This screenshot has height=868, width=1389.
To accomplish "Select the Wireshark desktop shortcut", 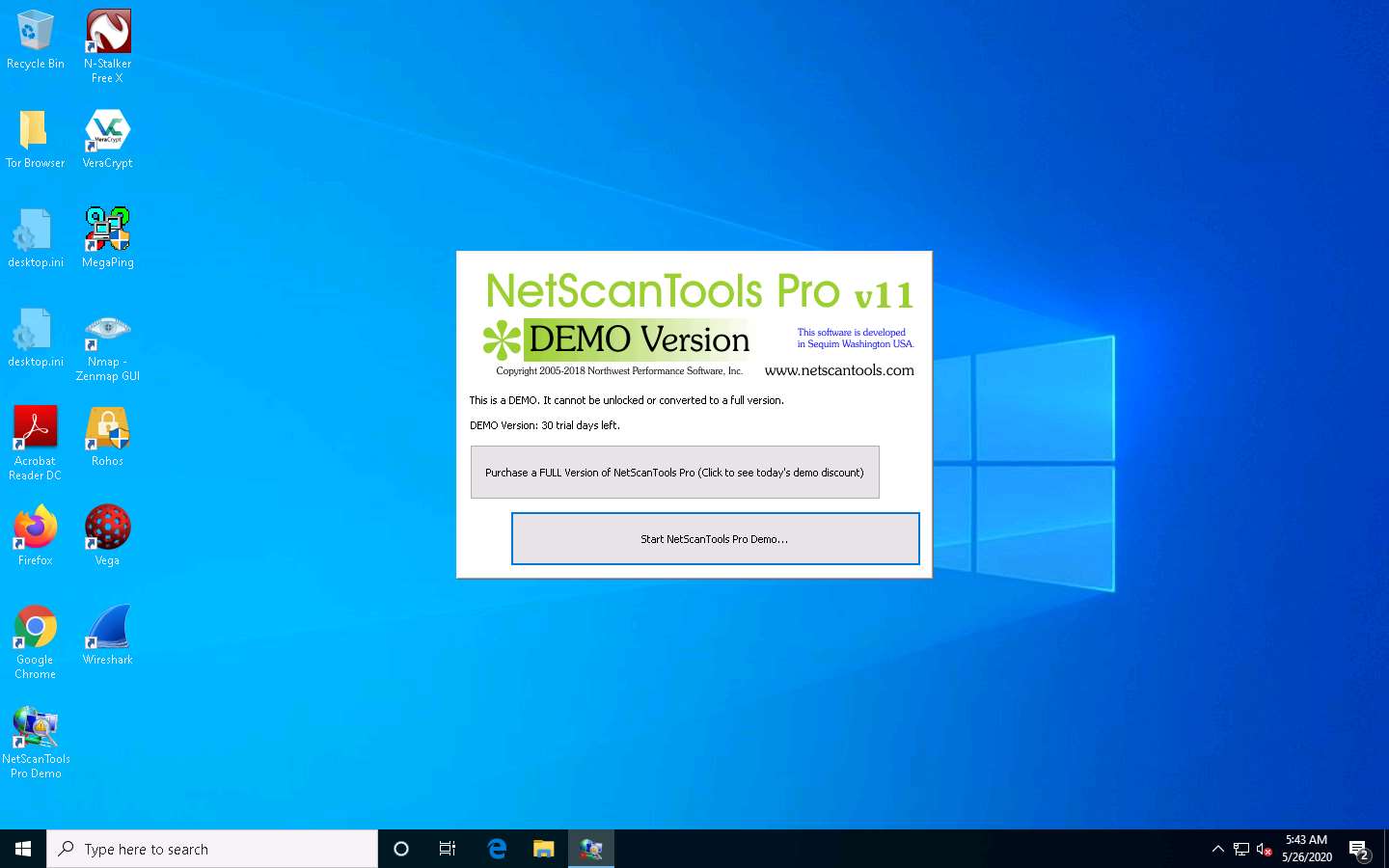I will click(107, 635).
